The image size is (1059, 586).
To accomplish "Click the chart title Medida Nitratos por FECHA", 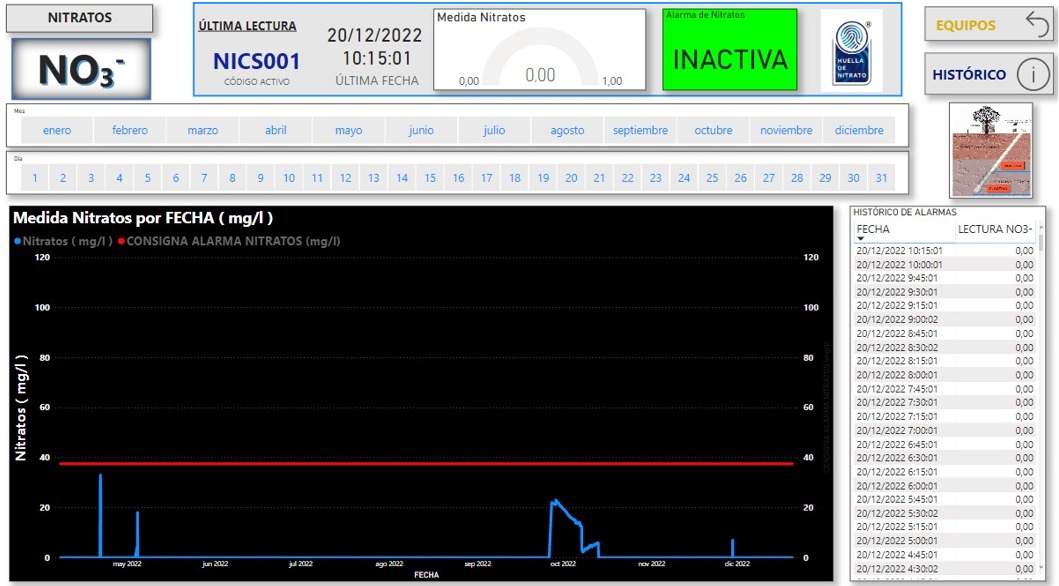I will click(x=143, y=218).
